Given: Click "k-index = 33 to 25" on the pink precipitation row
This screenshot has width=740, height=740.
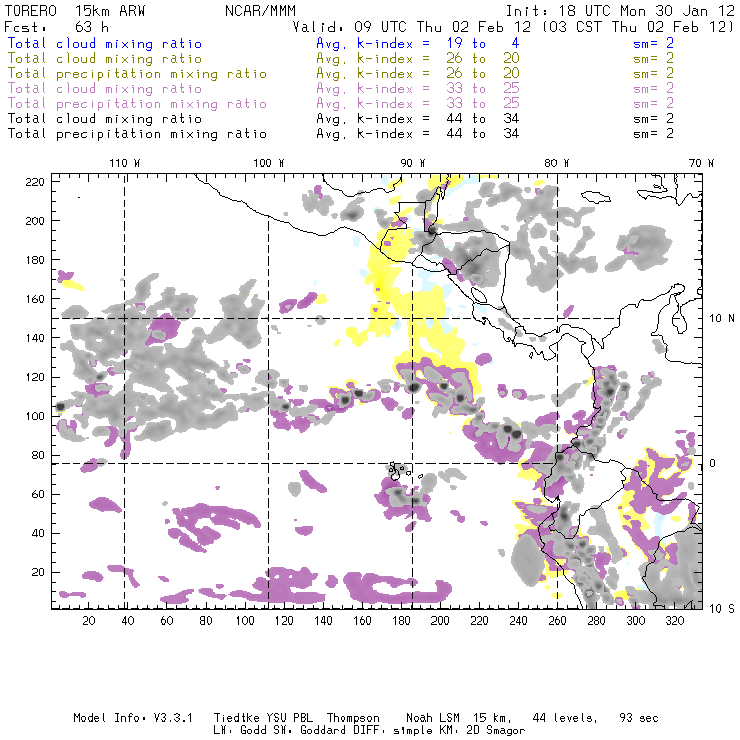Looking at the screenshot, I should (x=438, y=104).
